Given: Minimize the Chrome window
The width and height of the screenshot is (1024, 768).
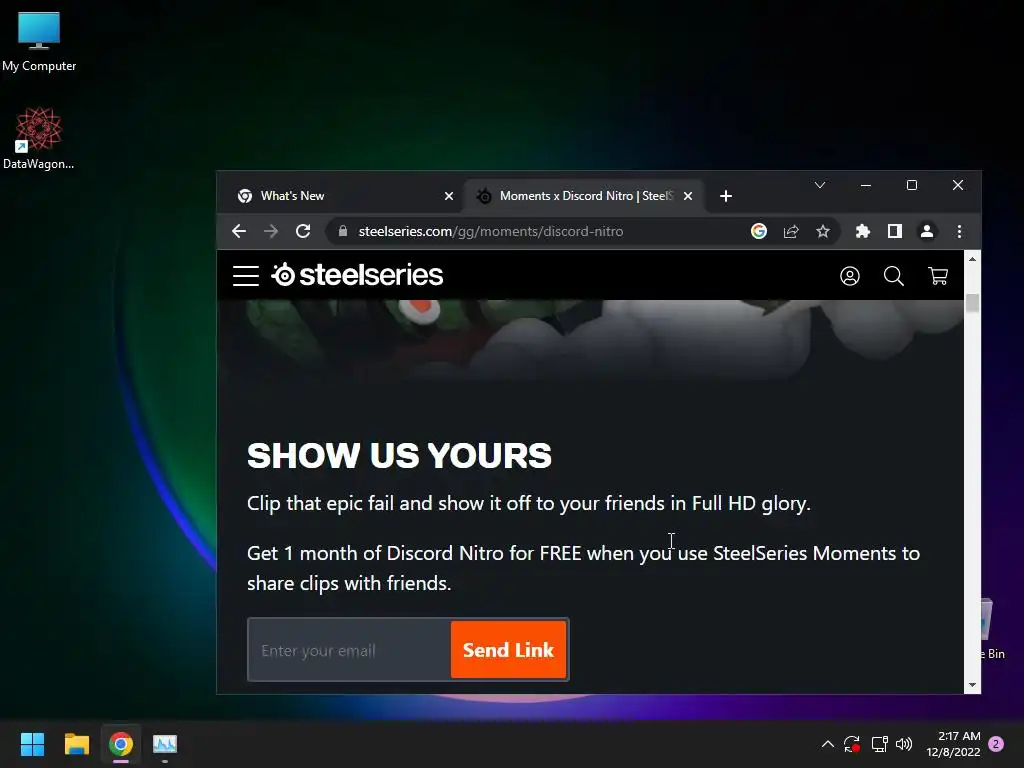Looking at the screenshot, I should click(866, 185).
